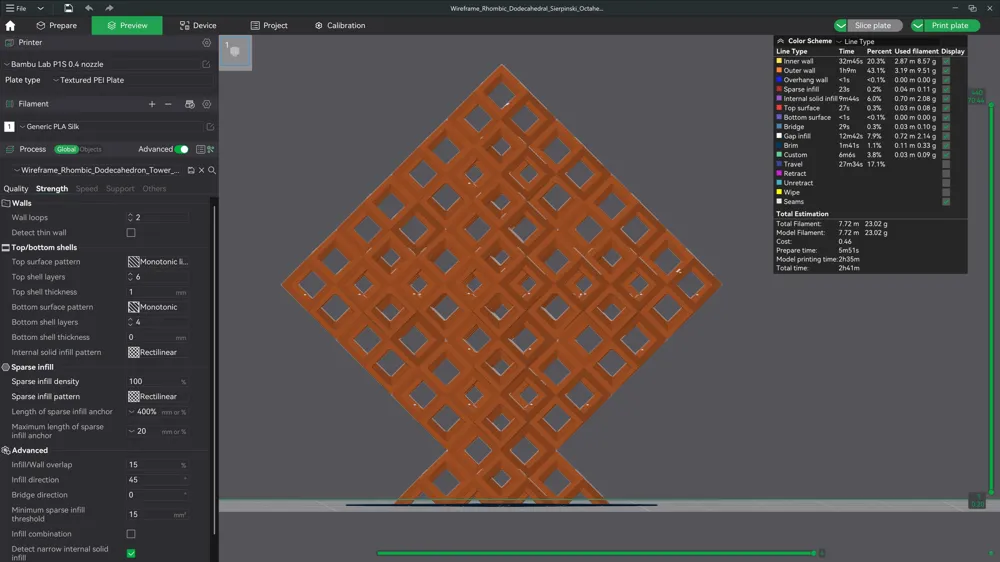Go to the Home screen icon
The width and height of the screenshot is (1000, 562).
(10, 26)
